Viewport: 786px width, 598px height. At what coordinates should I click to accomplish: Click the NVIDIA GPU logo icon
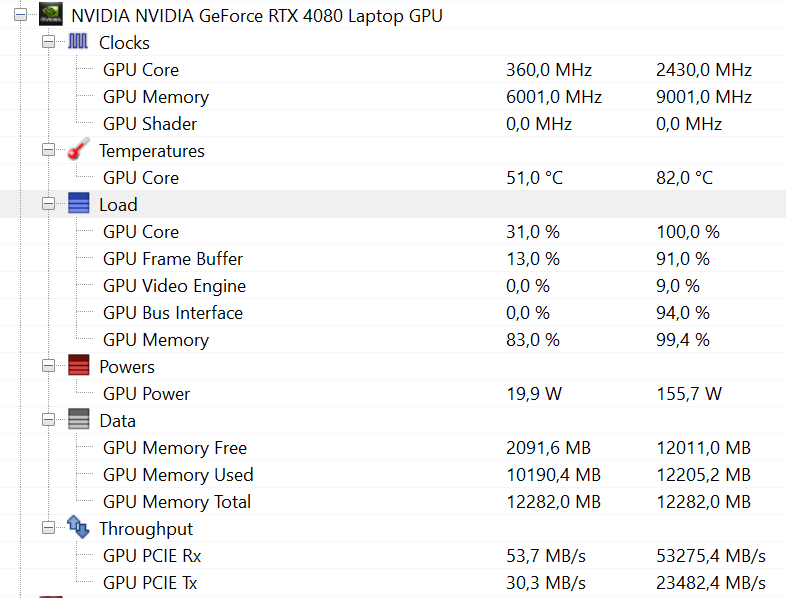pos(51,15)
